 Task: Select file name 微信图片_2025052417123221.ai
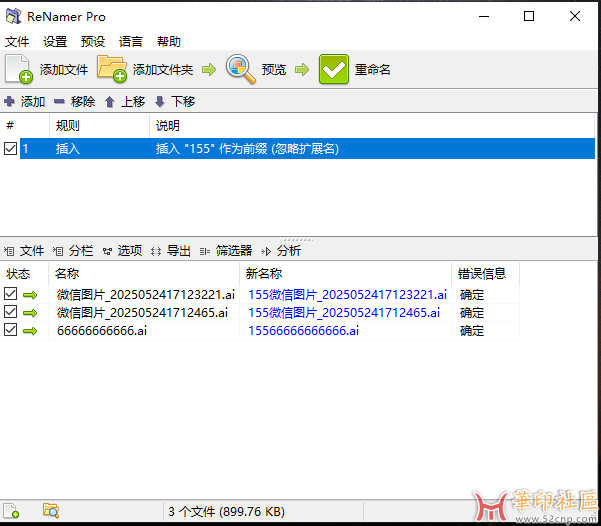(x=146, y=295)
